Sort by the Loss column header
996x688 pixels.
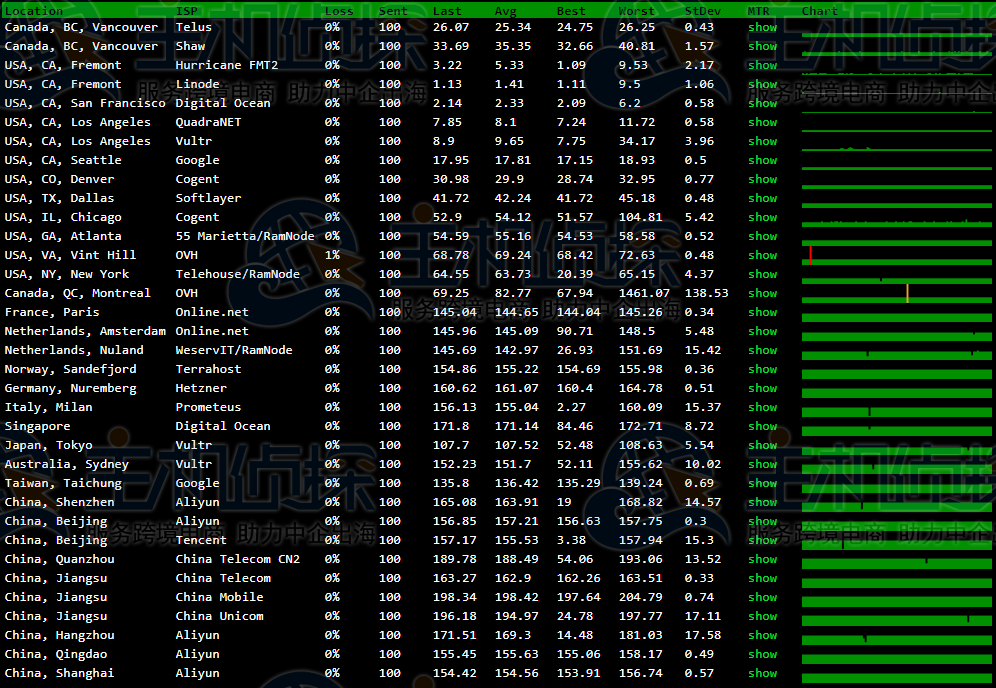(x=339, y=11)
